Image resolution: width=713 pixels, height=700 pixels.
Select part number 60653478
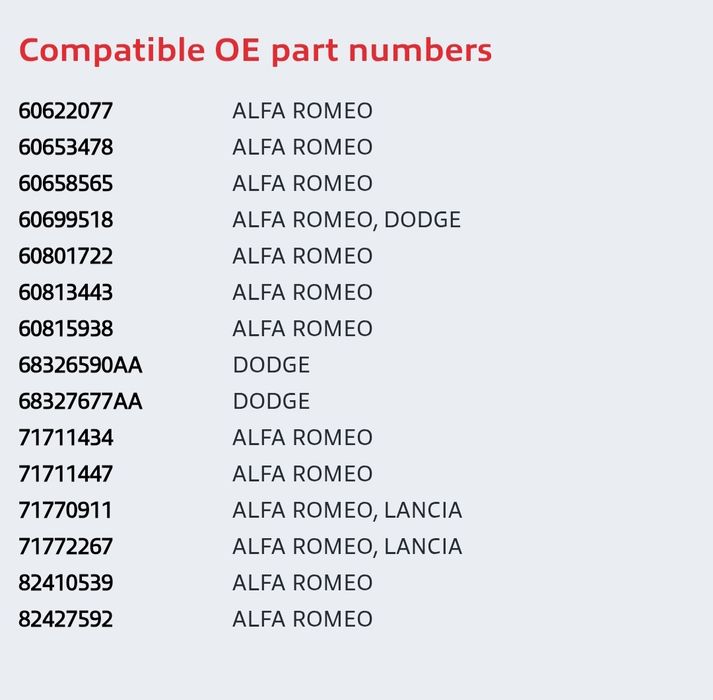pos(65,147)
